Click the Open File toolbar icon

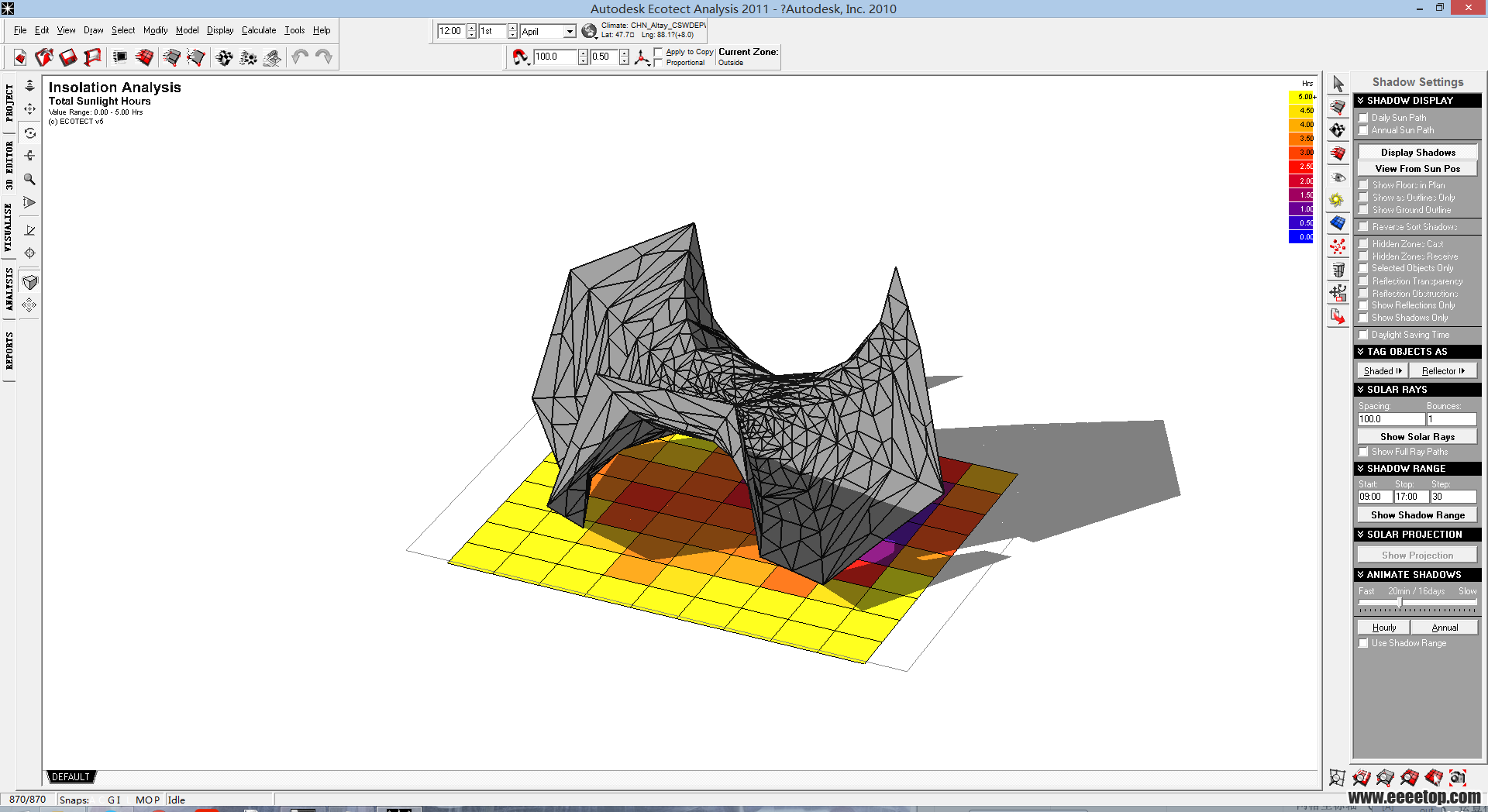click(44, 57)
